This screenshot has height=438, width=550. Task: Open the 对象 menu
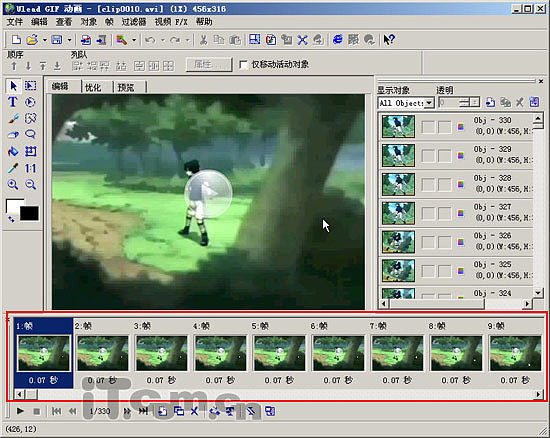[88, 22]
